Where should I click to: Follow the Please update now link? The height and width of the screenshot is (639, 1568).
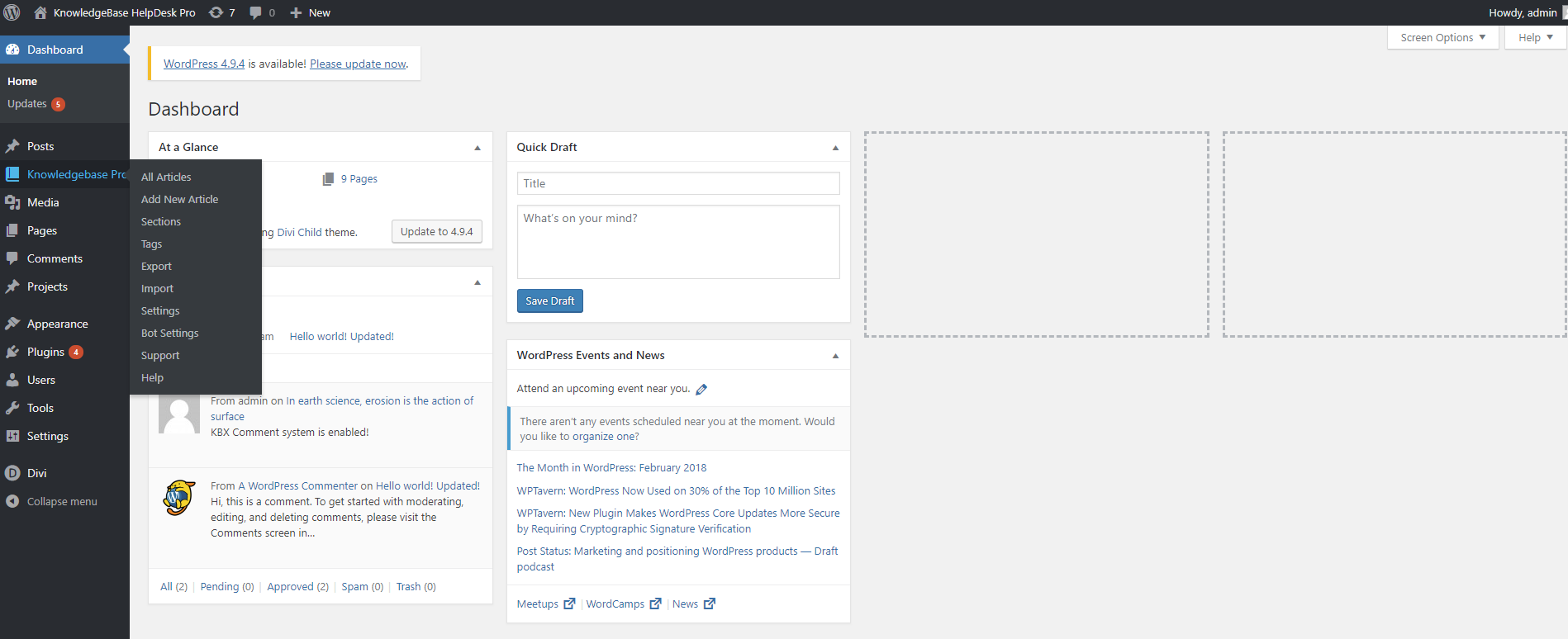pos(358,64)
